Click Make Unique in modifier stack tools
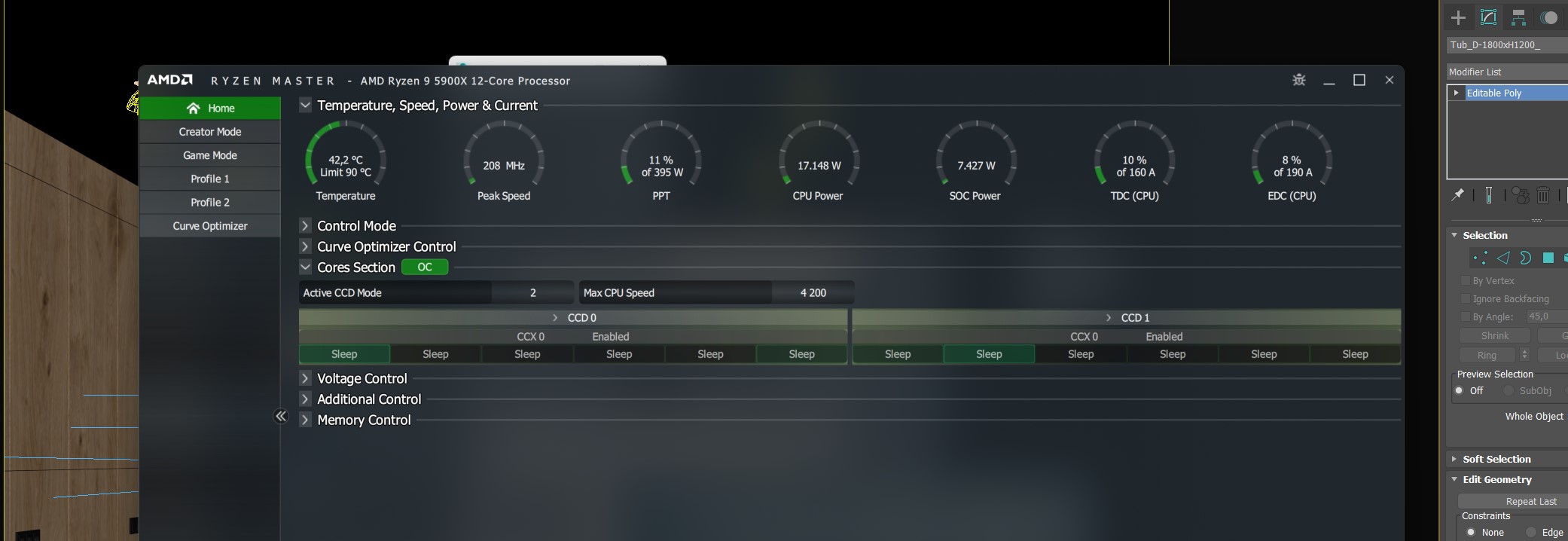This screenshot has width=1568, height=541. [1521, 195]
